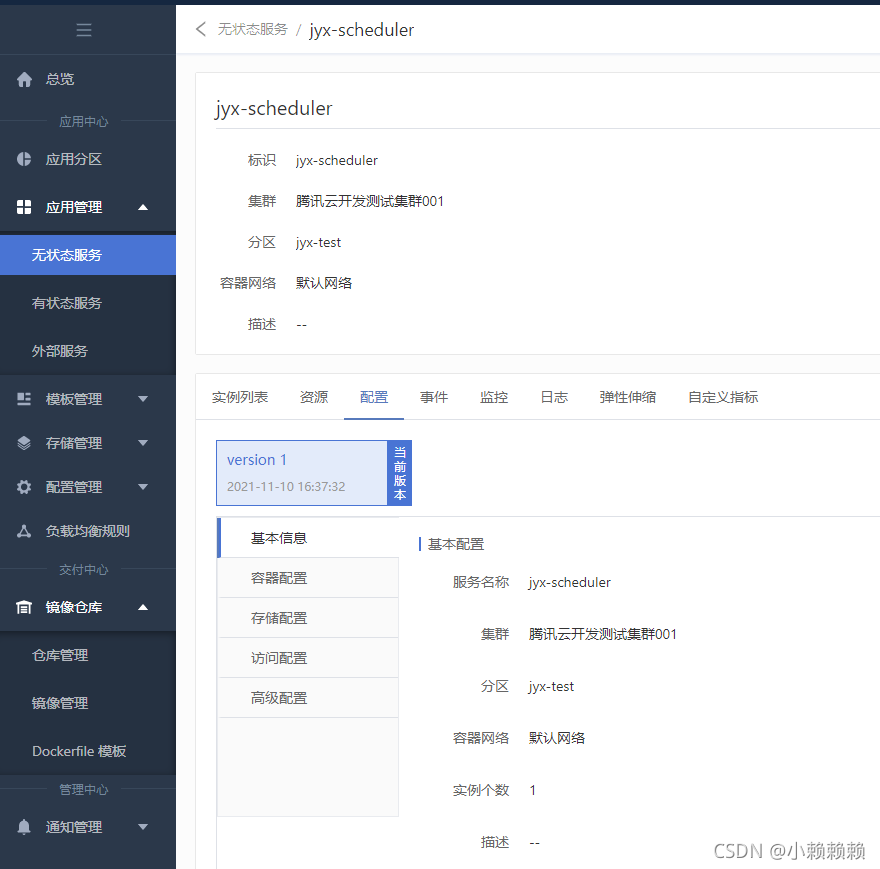The height and width of the screenshot is (869, 880).
Task: Switch to the 监控 tab
Action: [x=494, y=396]
